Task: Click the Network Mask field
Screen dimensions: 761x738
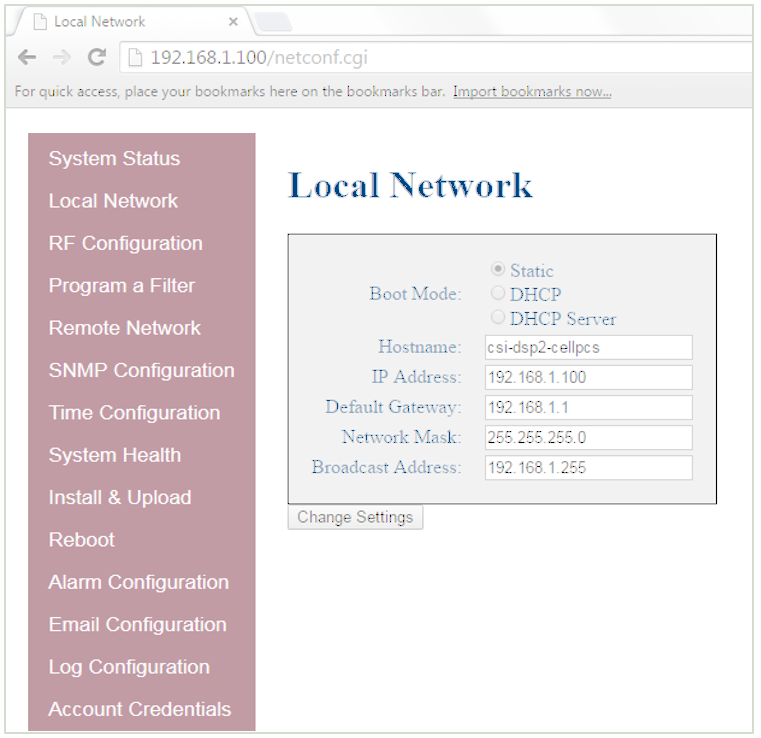Action: click(x=588, y=438)
